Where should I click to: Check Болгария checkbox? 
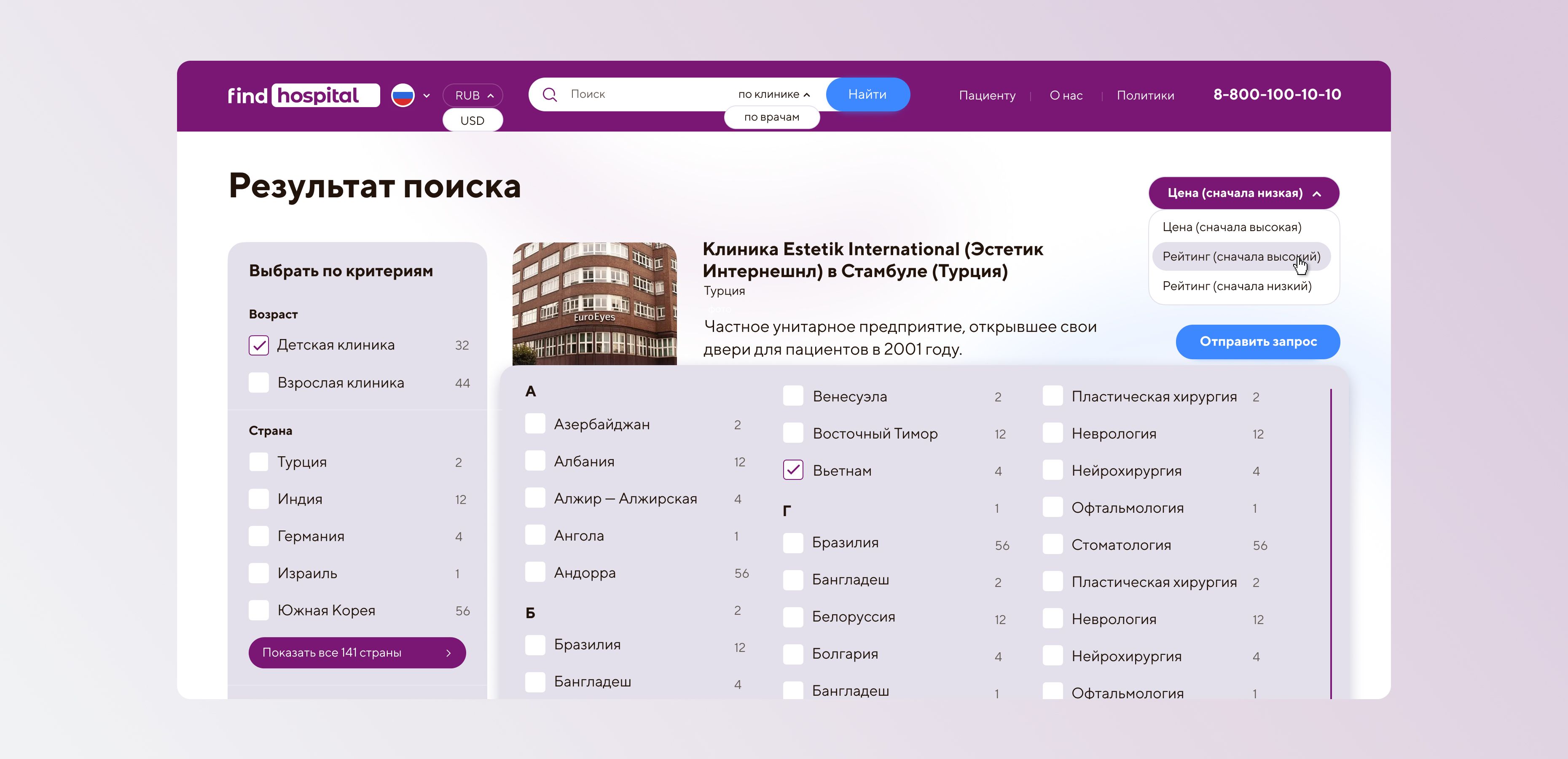(793, 654)
